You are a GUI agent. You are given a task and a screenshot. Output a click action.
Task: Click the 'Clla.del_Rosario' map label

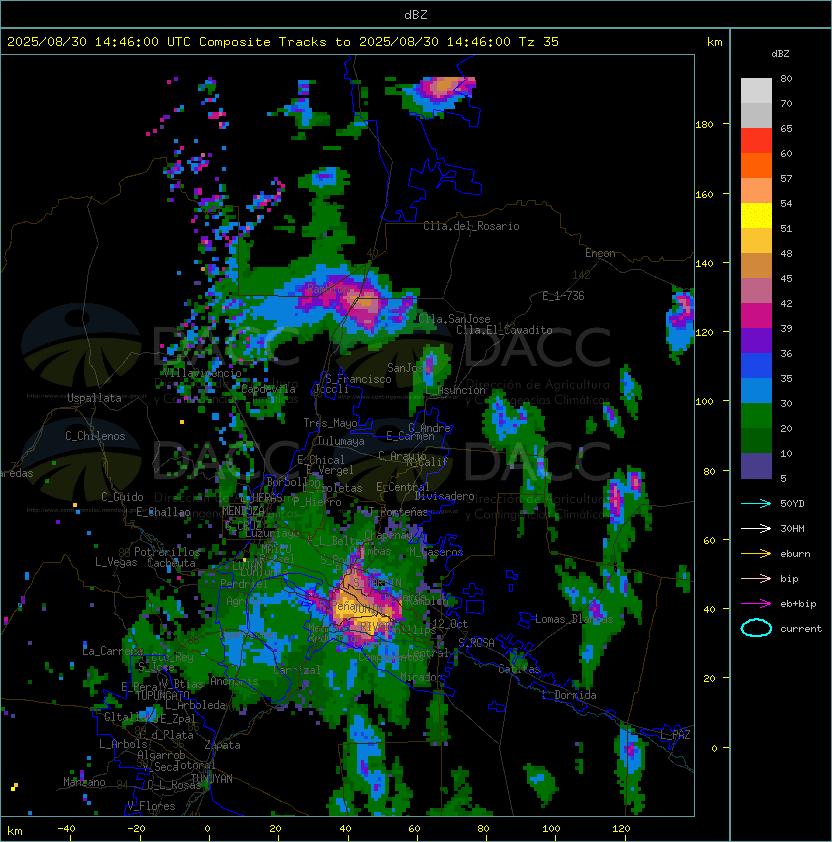pos(471,226)
